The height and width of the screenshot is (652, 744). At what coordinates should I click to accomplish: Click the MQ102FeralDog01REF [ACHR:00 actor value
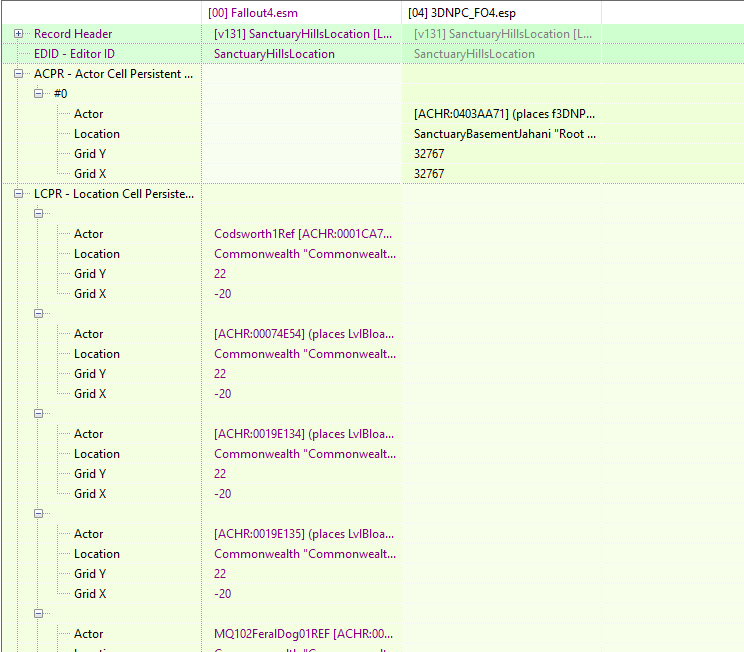coord(303,633)
